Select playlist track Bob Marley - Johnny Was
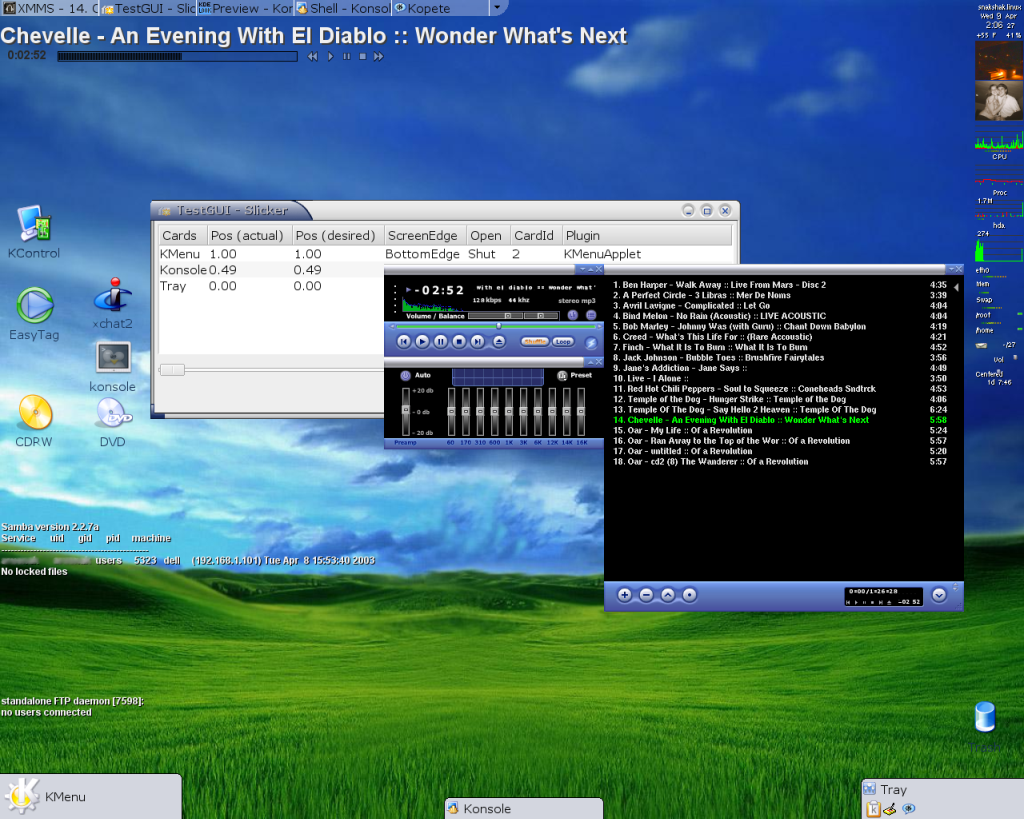This screenshot has height=819, width=1024. (x=780, y=327)
